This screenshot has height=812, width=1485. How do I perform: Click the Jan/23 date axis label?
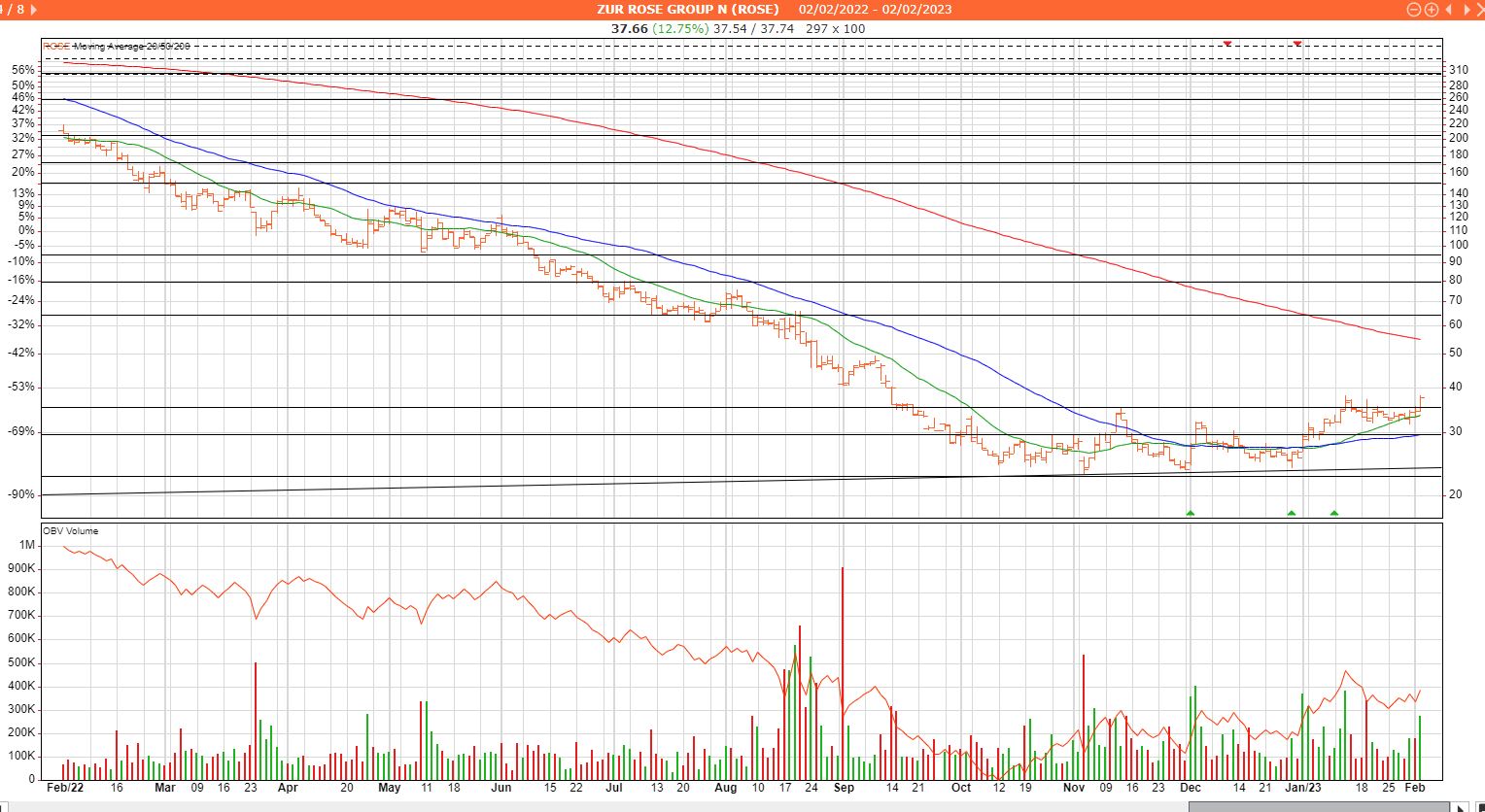pyautogui.click(x=1304, y=789)
